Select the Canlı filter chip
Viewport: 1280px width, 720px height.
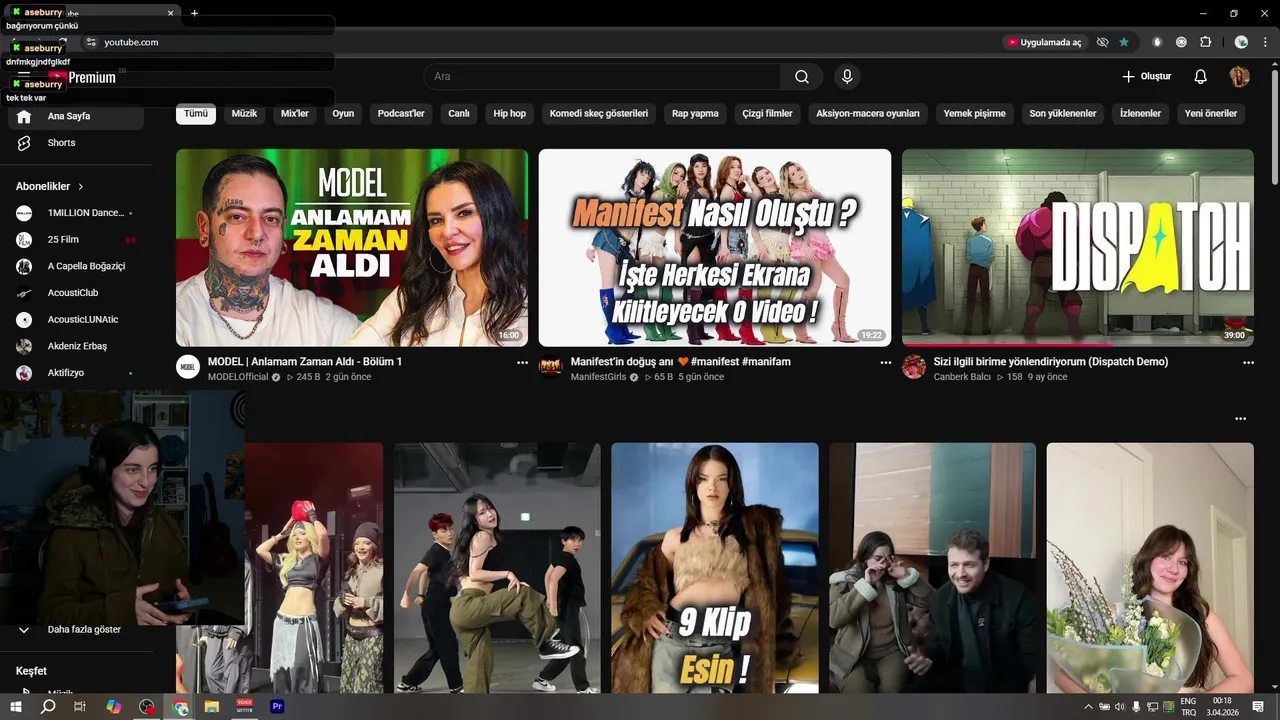coord(459,114)
